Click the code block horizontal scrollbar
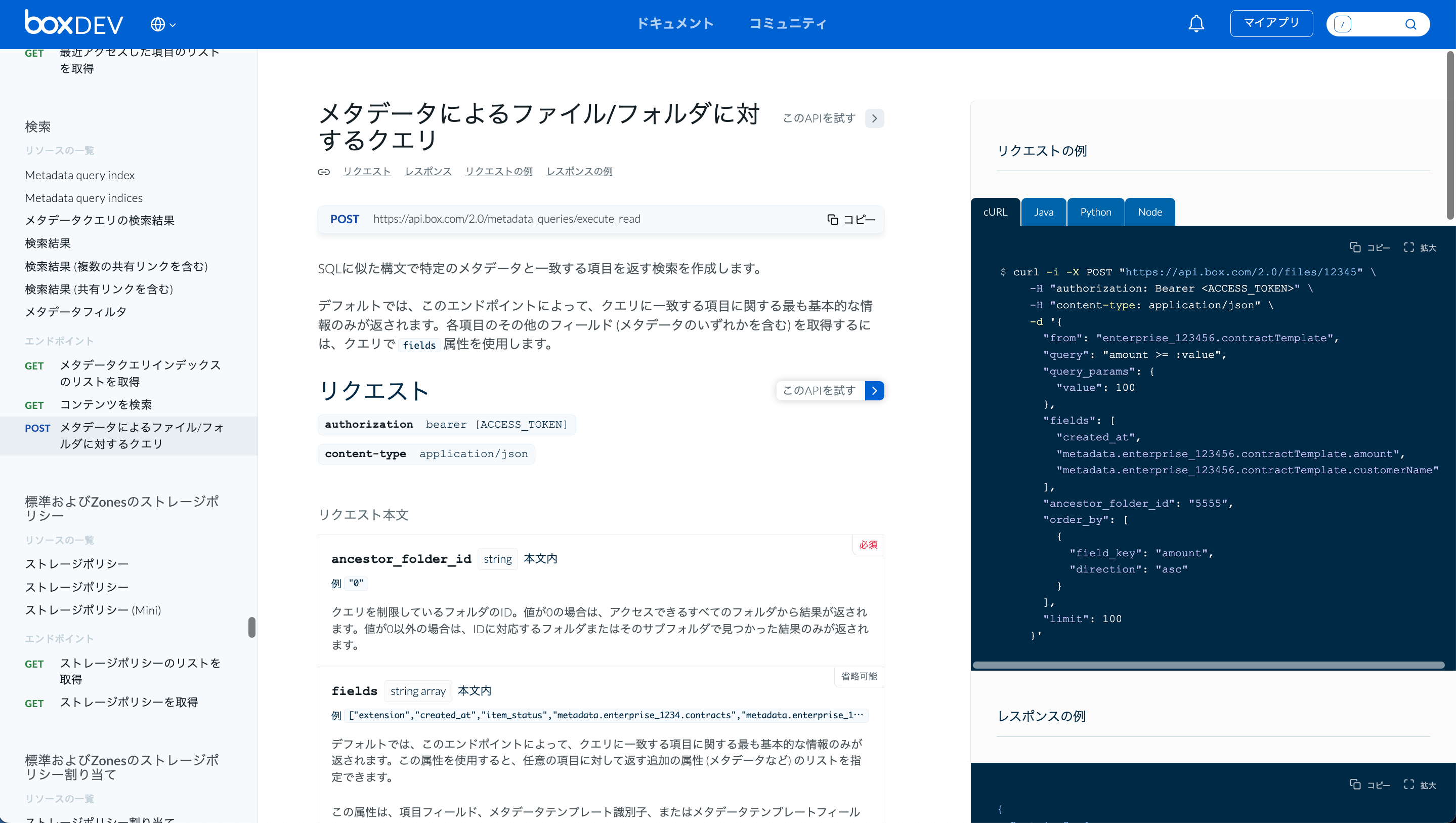Image resolution: width=1456 pixels, height=823 pixels. click(x=1209, y=665)
